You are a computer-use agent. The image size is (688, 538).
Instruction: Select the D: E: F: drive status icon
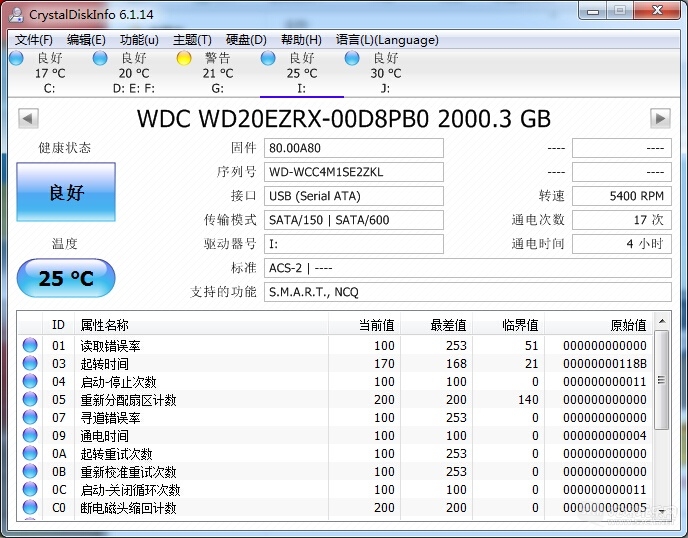100,58
